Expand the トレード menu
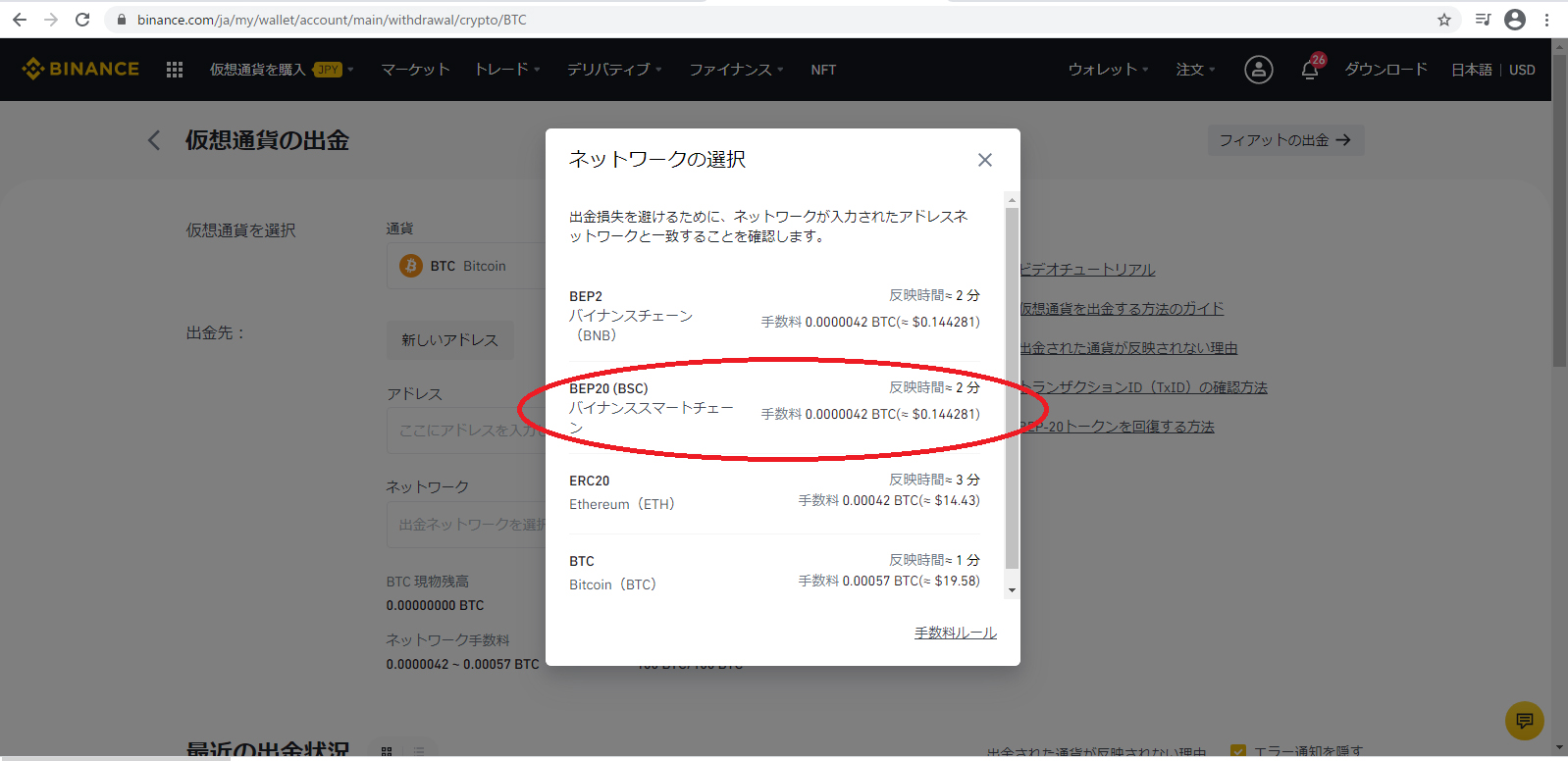 [x=507, y=70]
